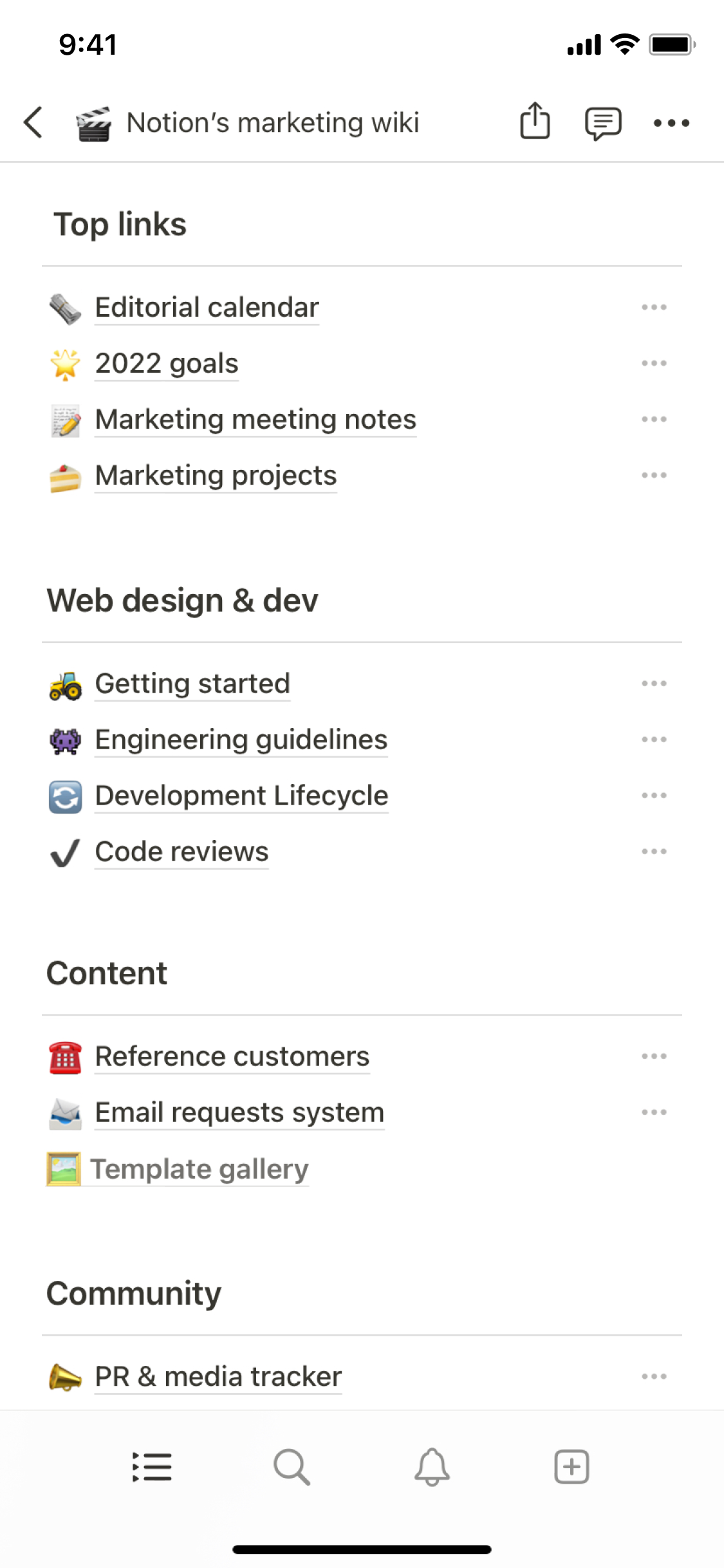Tap the Code reviews checkmark icon
The image size is (724, 1568).
pos(65,853)
